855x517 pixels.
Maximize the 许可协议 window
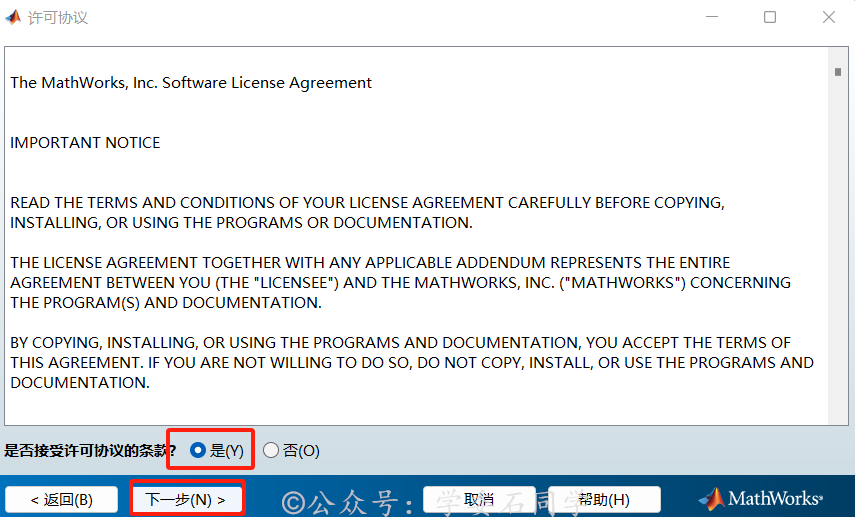(769, 17)
